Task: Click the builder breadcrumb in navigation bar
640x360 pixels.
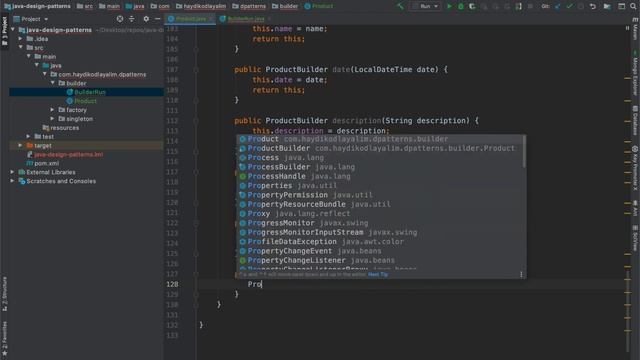Action: [x=285, y=6]
